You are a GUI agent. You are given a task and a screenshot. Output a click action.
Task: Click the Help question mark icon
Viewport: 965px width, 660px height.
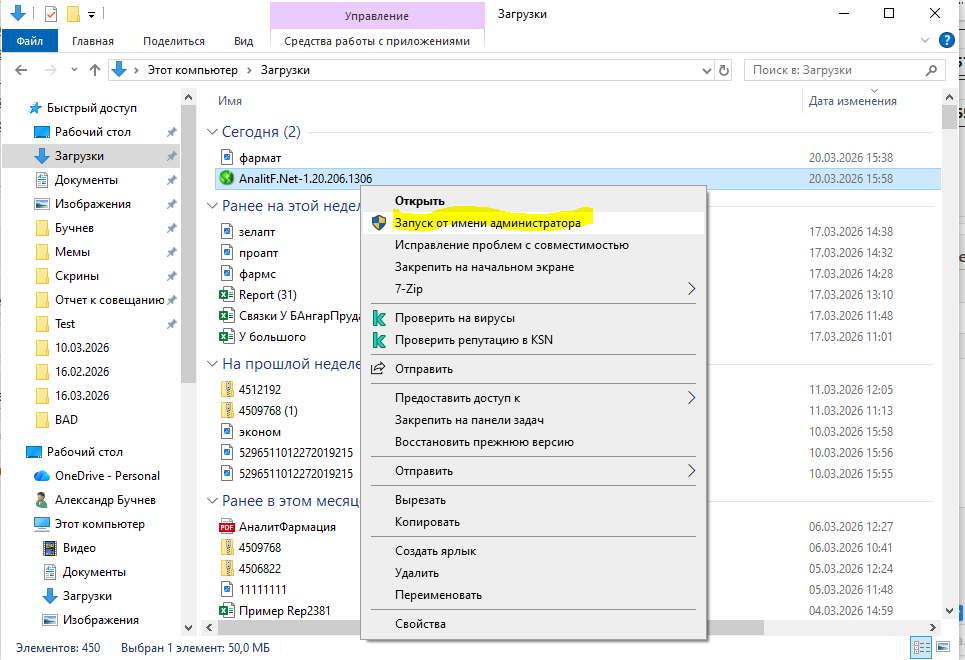coord(946,41)
